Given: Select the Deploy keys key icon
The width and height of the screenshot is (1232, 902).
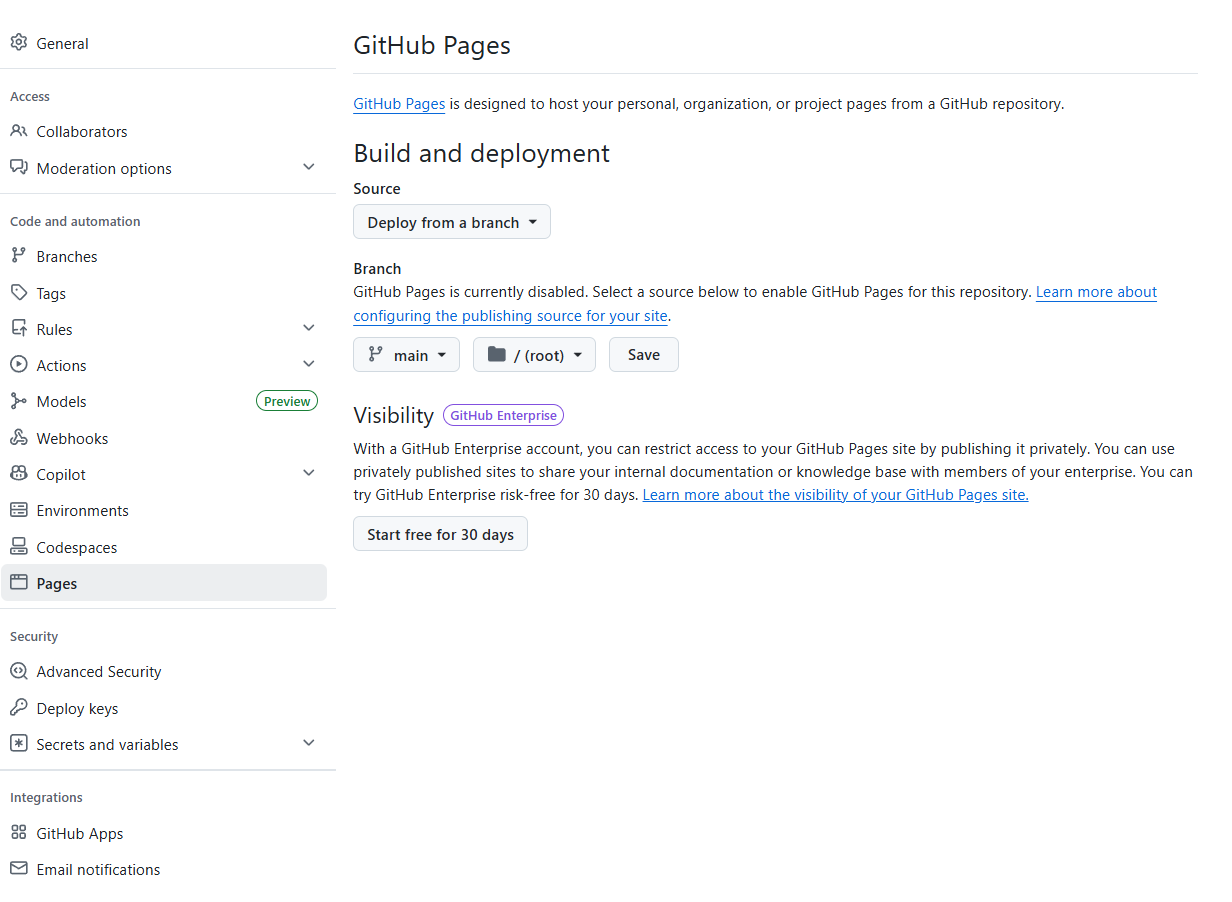Looking at the screenshot, I should (18, 708).
